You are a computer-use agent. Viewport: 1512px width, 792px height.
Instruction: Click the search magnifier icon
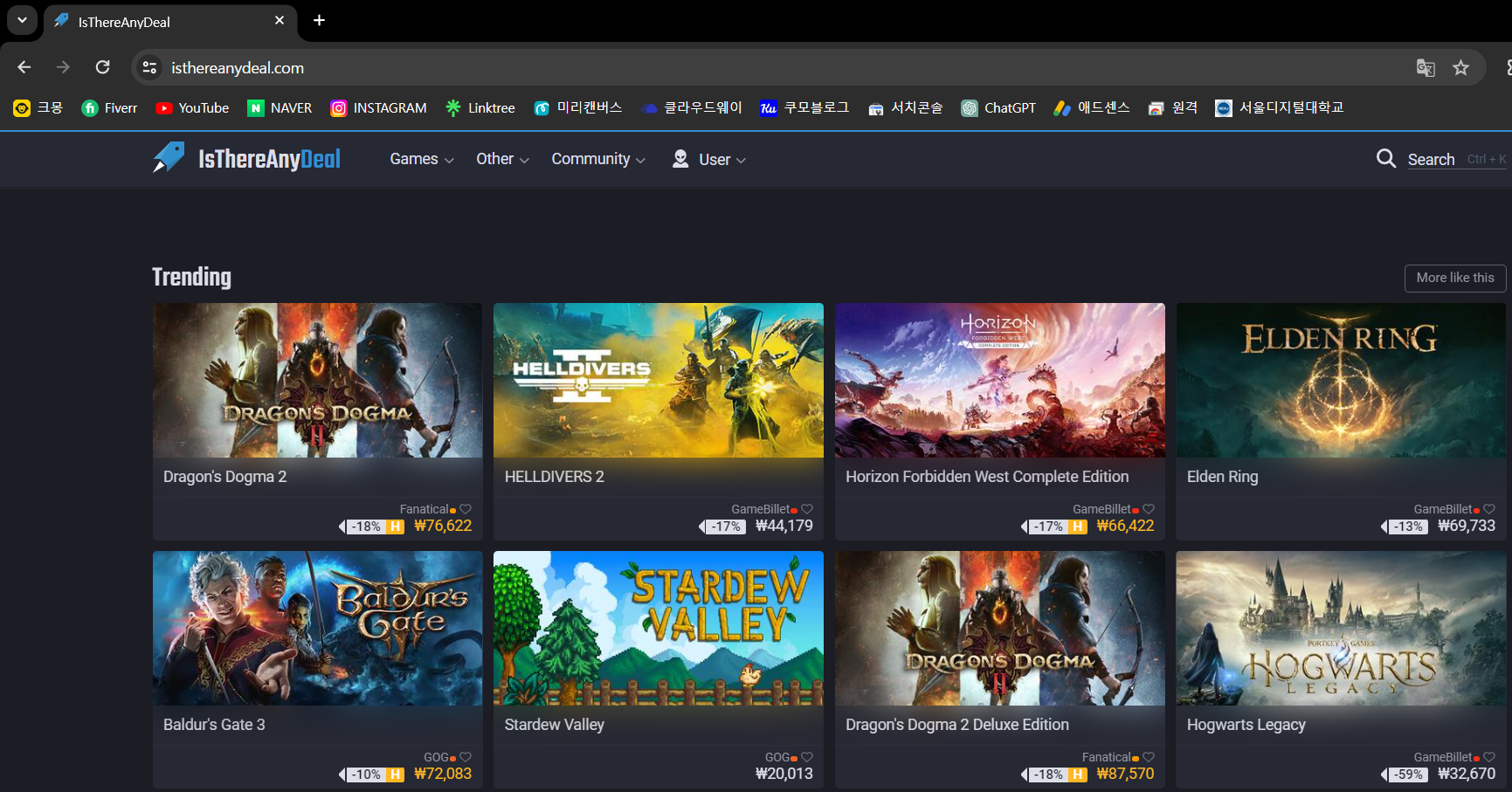pyautogui.click(x=1385, y=158)
